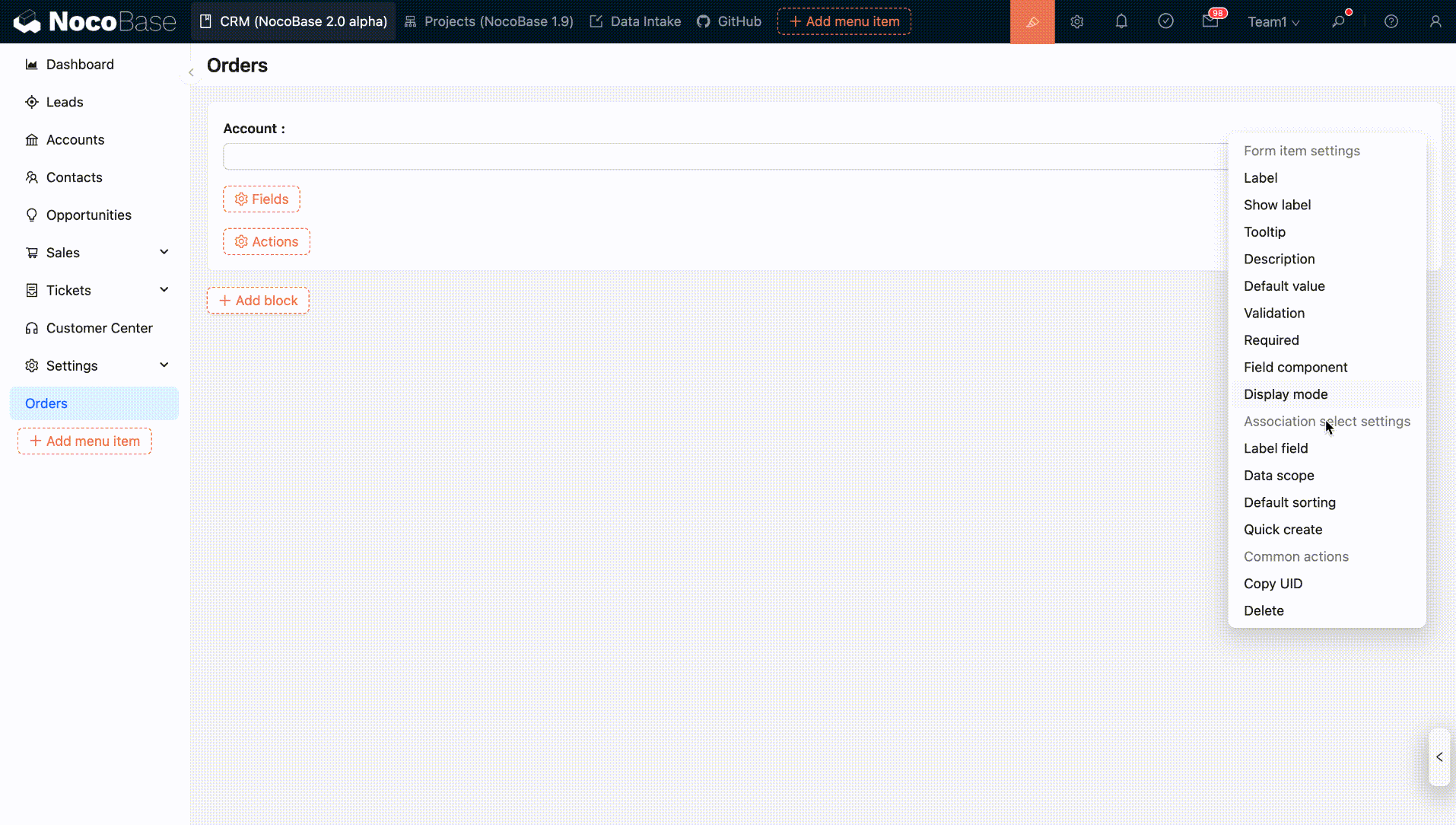Viewport: 1456px width, 825px height.
Task: Toggle the Show label option
Action: coord(1276,205)
